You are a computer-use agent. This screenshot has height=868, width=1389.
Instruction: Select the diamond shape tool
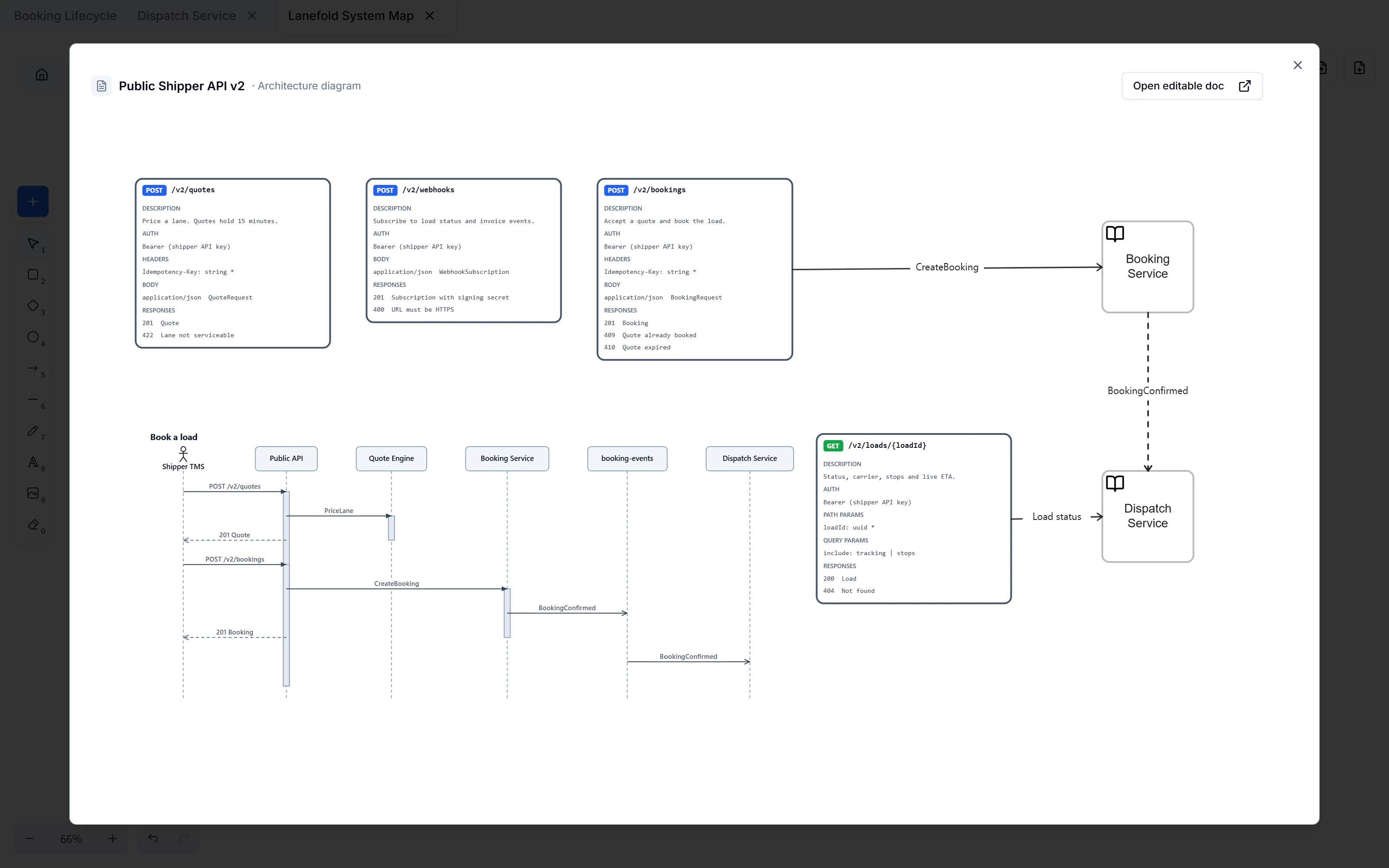33,306
